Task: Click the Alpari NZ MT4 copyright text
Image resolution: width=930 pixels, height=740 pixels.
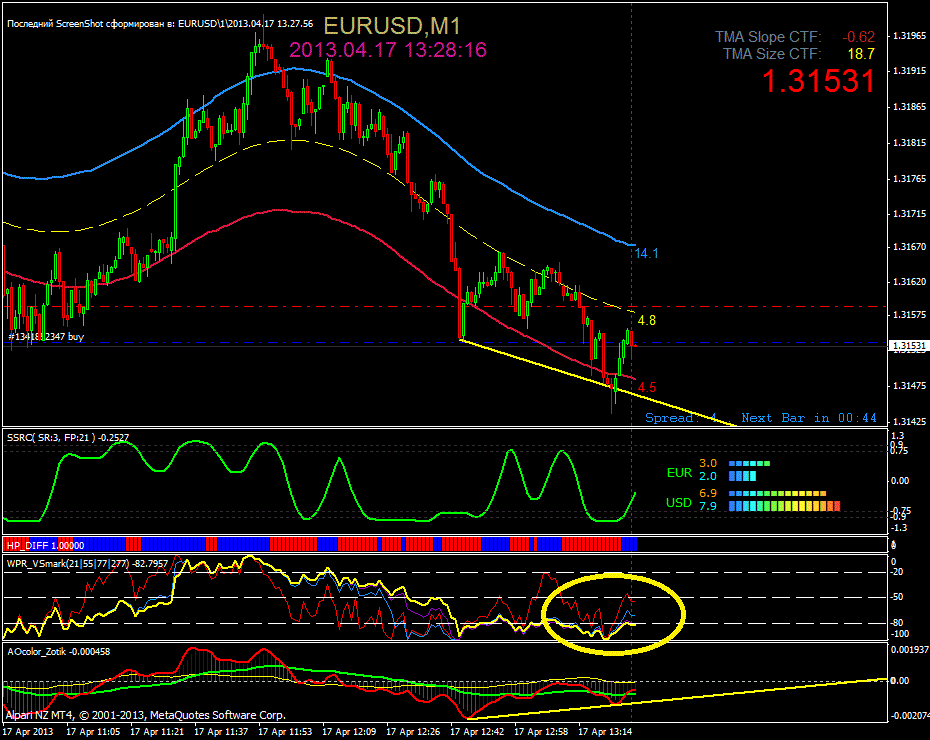Action: pyautogui.click(x=146, y=716)
